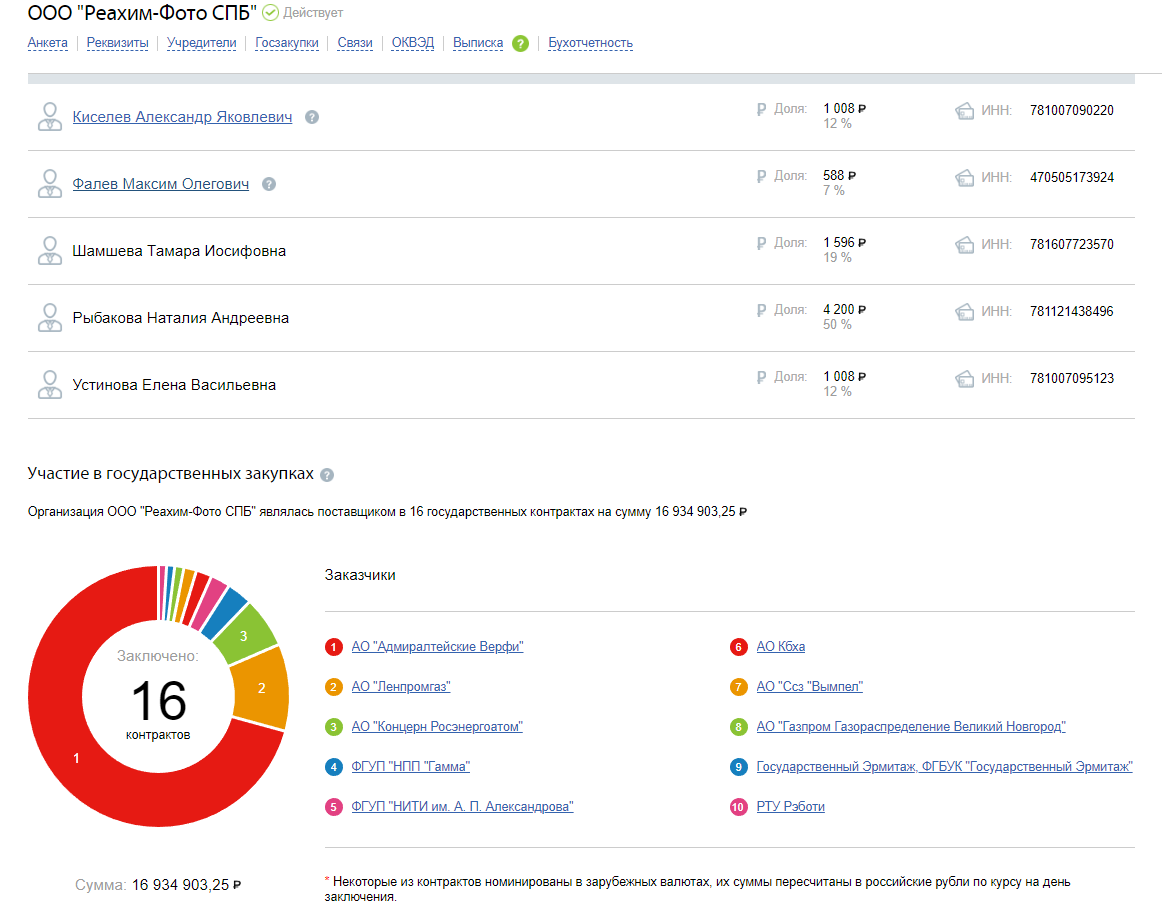Click the help icon next to Фалев Максим Олегович

click(x=269, y=184)
